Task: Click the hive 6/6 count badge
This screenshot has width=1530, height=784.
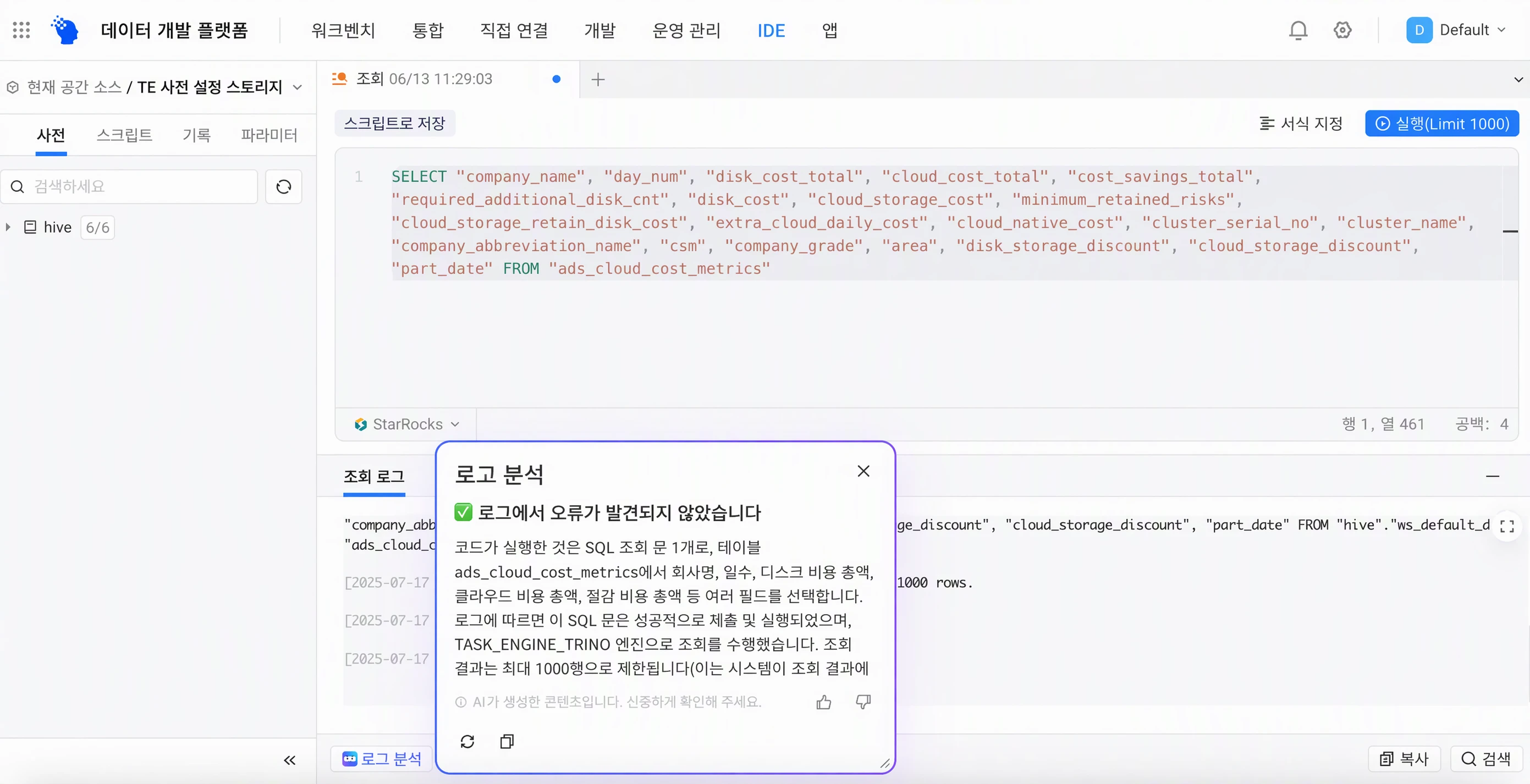Action: click(x=97, y=228)
